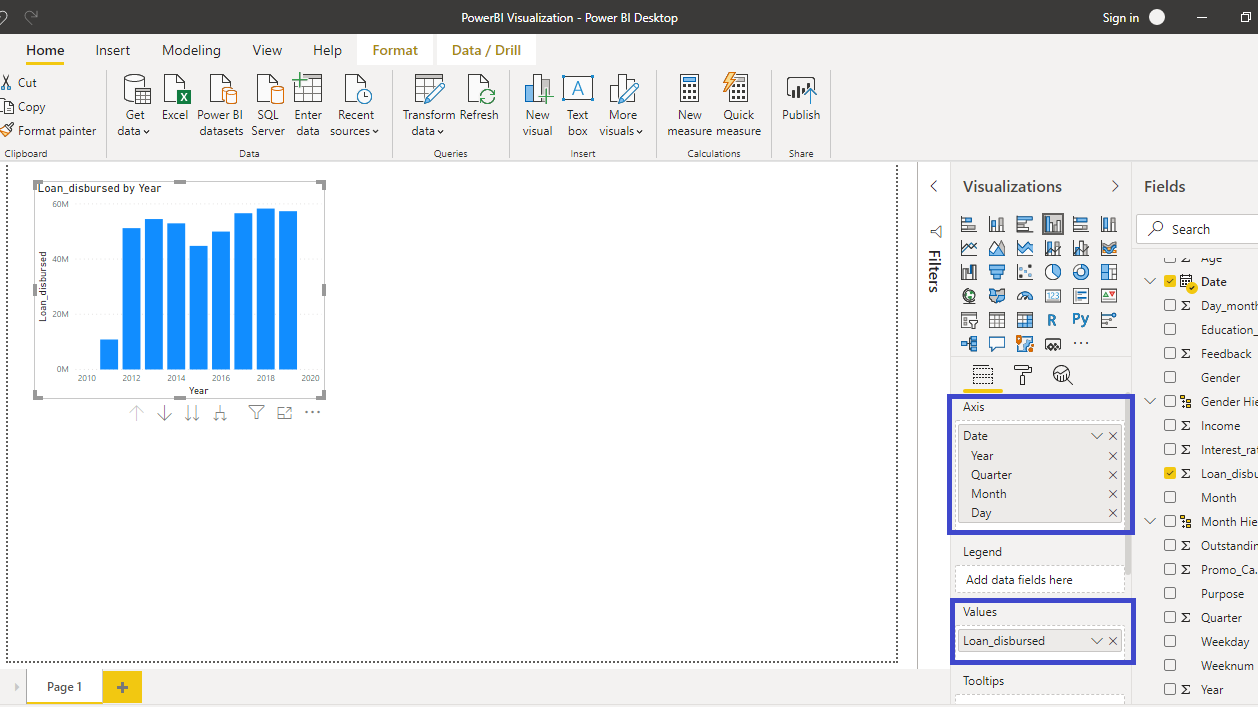
Task: Turn on drill down arrow on chart
Action: (164, 413)
